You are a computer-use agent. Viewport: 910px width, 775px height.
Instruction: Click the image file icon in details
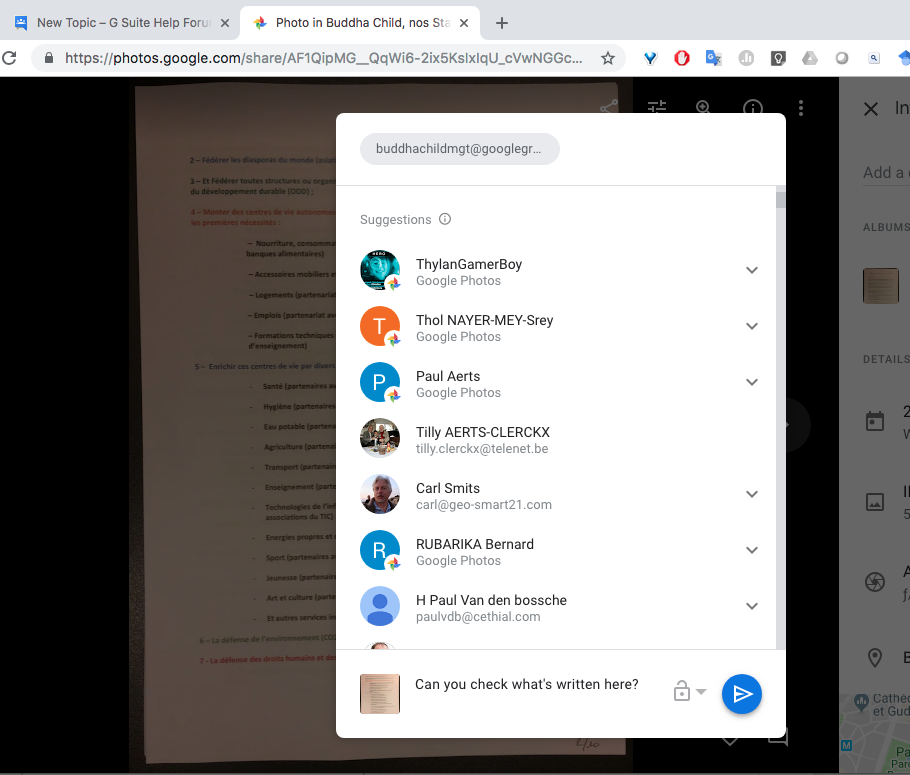point(875,502)
